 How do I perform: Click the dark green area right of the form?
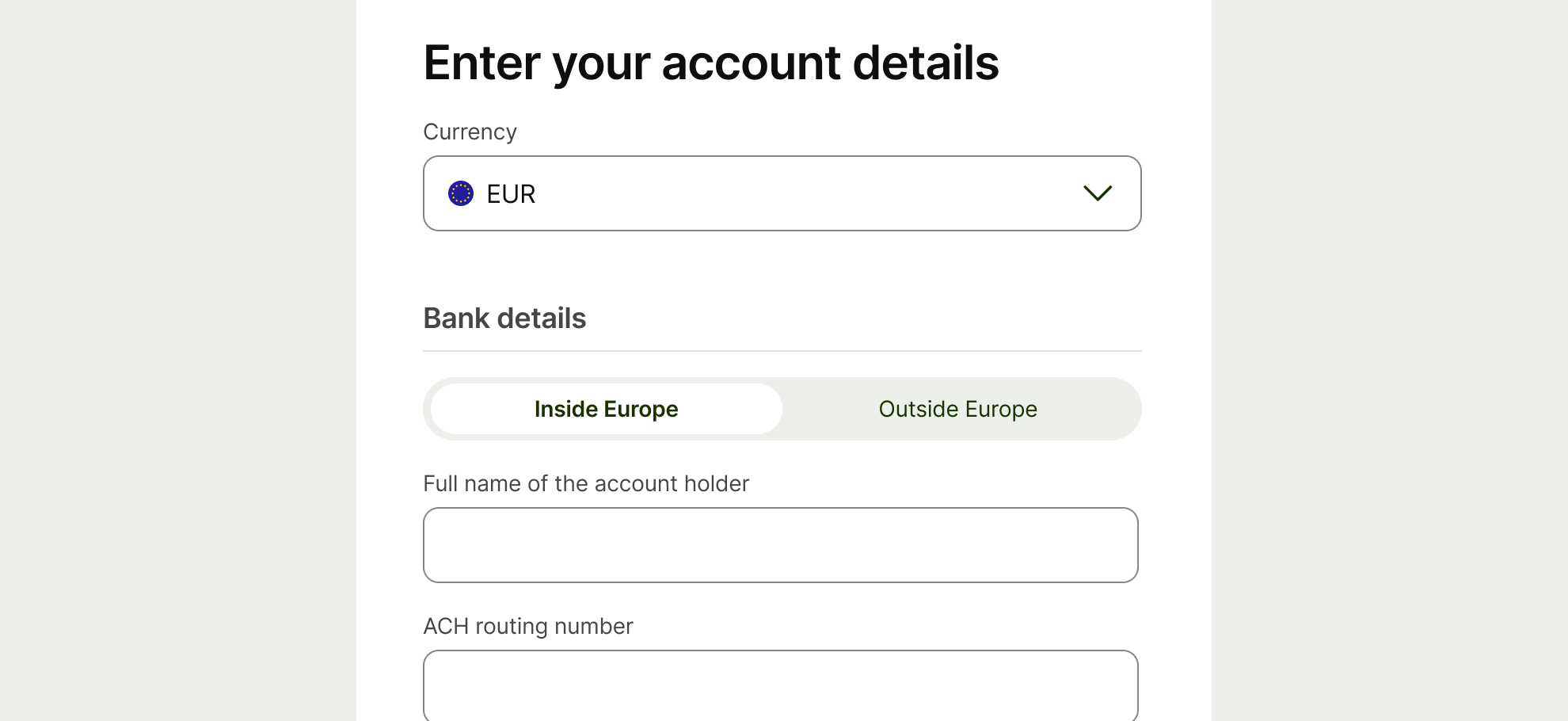click(x=1390, y=360)
